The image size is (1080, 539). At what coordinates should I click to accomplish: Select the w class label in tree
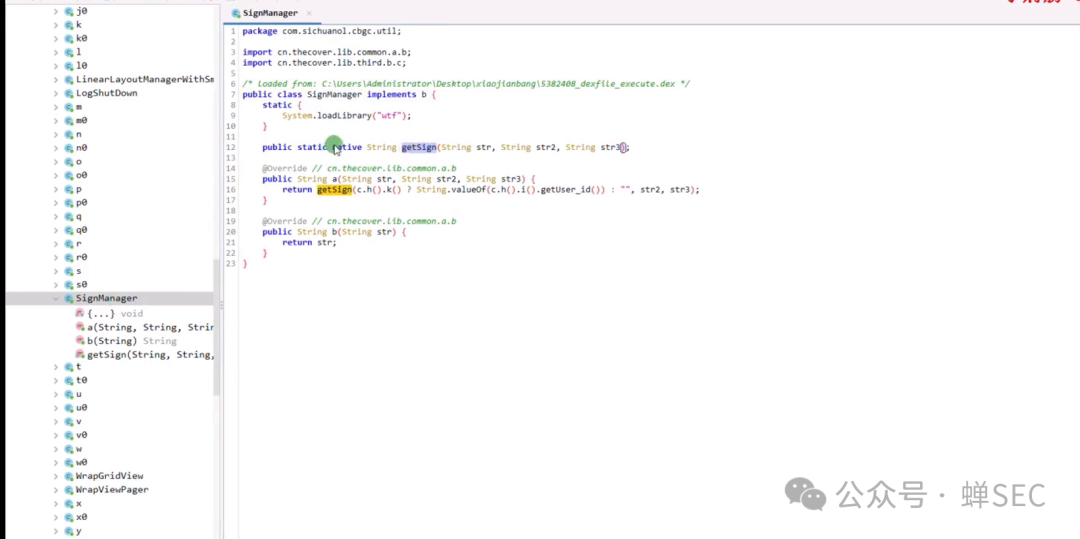(x=79, y=449)
